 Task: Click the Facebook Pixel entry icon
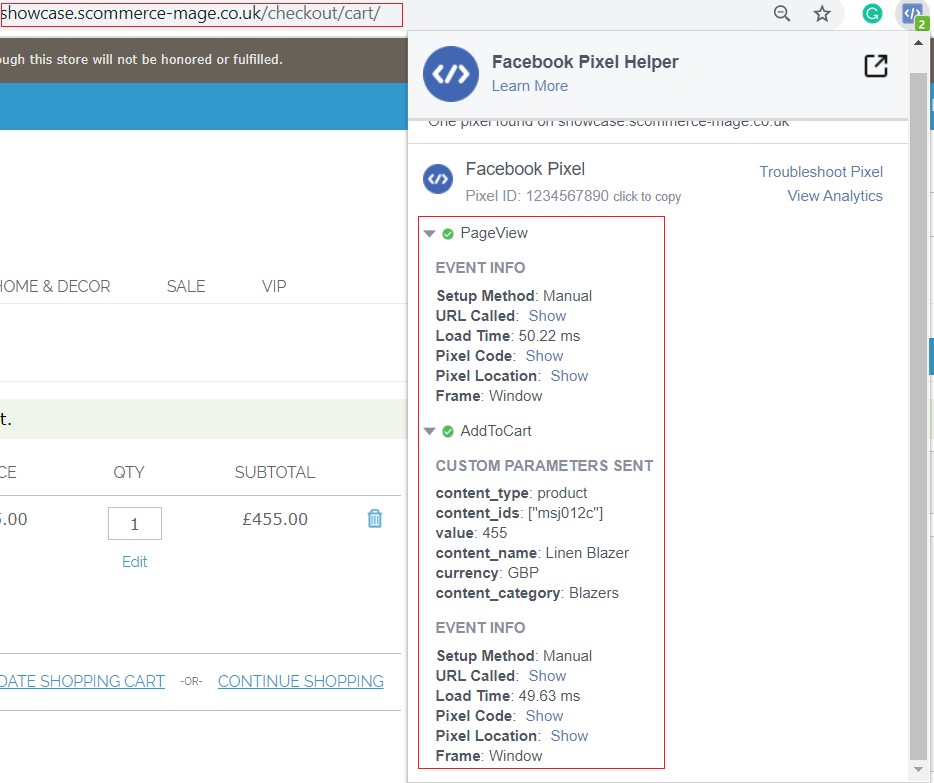(438, 179)
